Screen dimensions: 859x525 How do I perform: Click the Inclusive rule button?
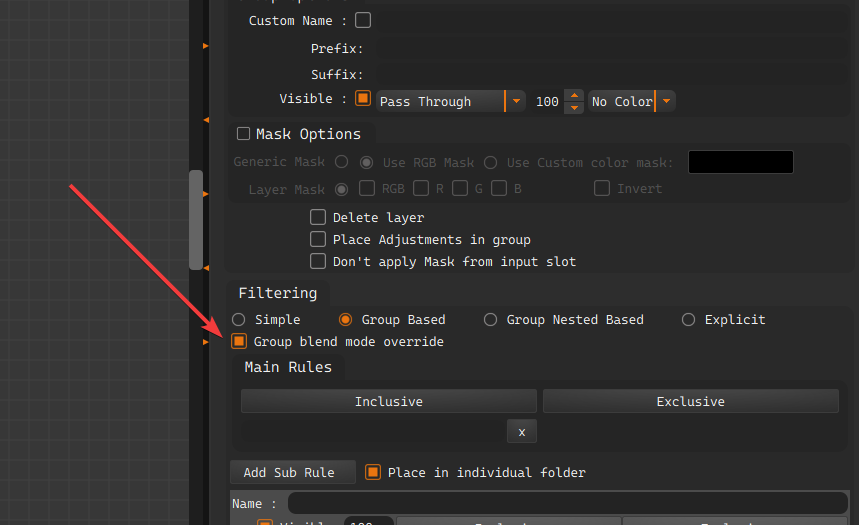389,402
